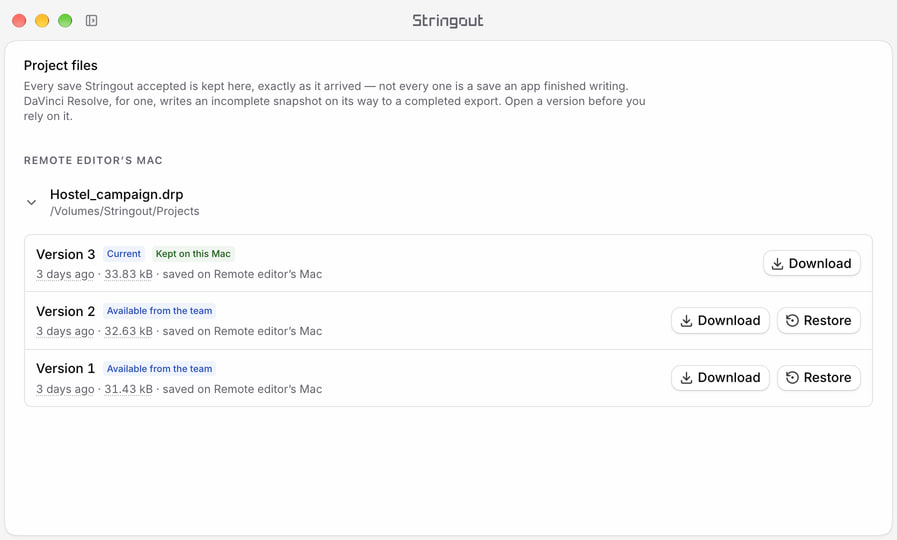Click the /Volumes/Stringout/Projects path
The height and width of the screenshot is (540, 897).
click(125, 211)
